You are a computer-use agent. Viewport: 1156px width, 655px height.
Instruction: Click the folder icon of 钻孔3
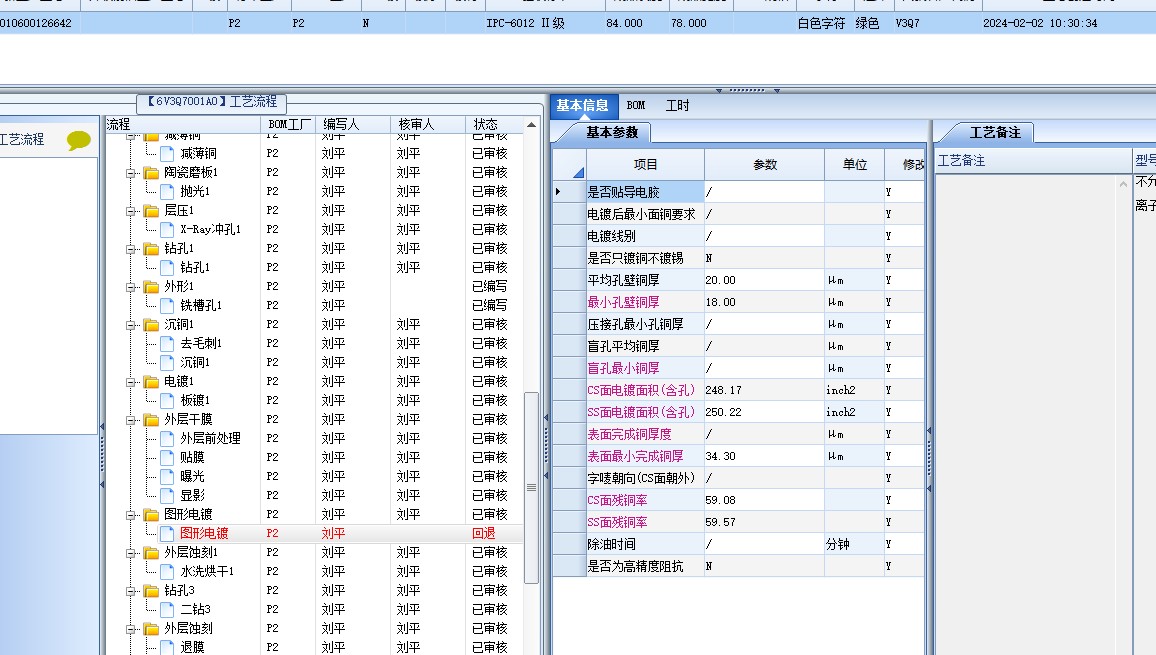pyautogui.click(x=151, y=591)
